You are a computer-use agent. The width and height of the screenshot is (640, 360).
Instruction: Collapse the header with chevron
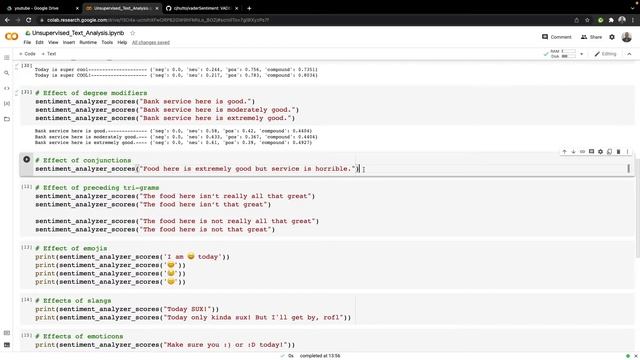click(x=629, y=54)
